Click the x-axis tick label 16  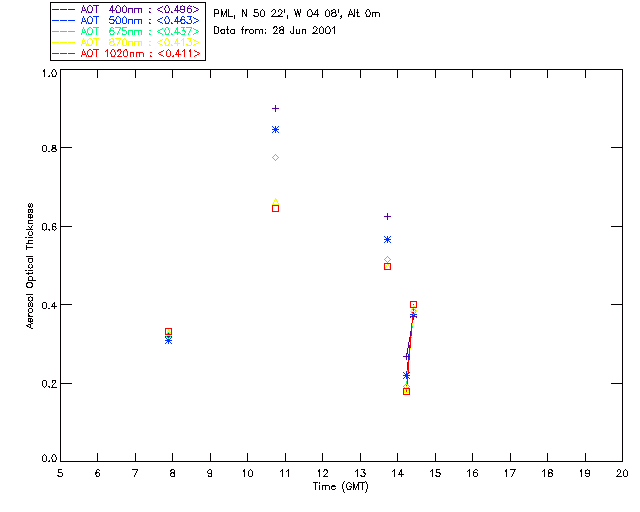pyautogui.click(x=473, y=473)
